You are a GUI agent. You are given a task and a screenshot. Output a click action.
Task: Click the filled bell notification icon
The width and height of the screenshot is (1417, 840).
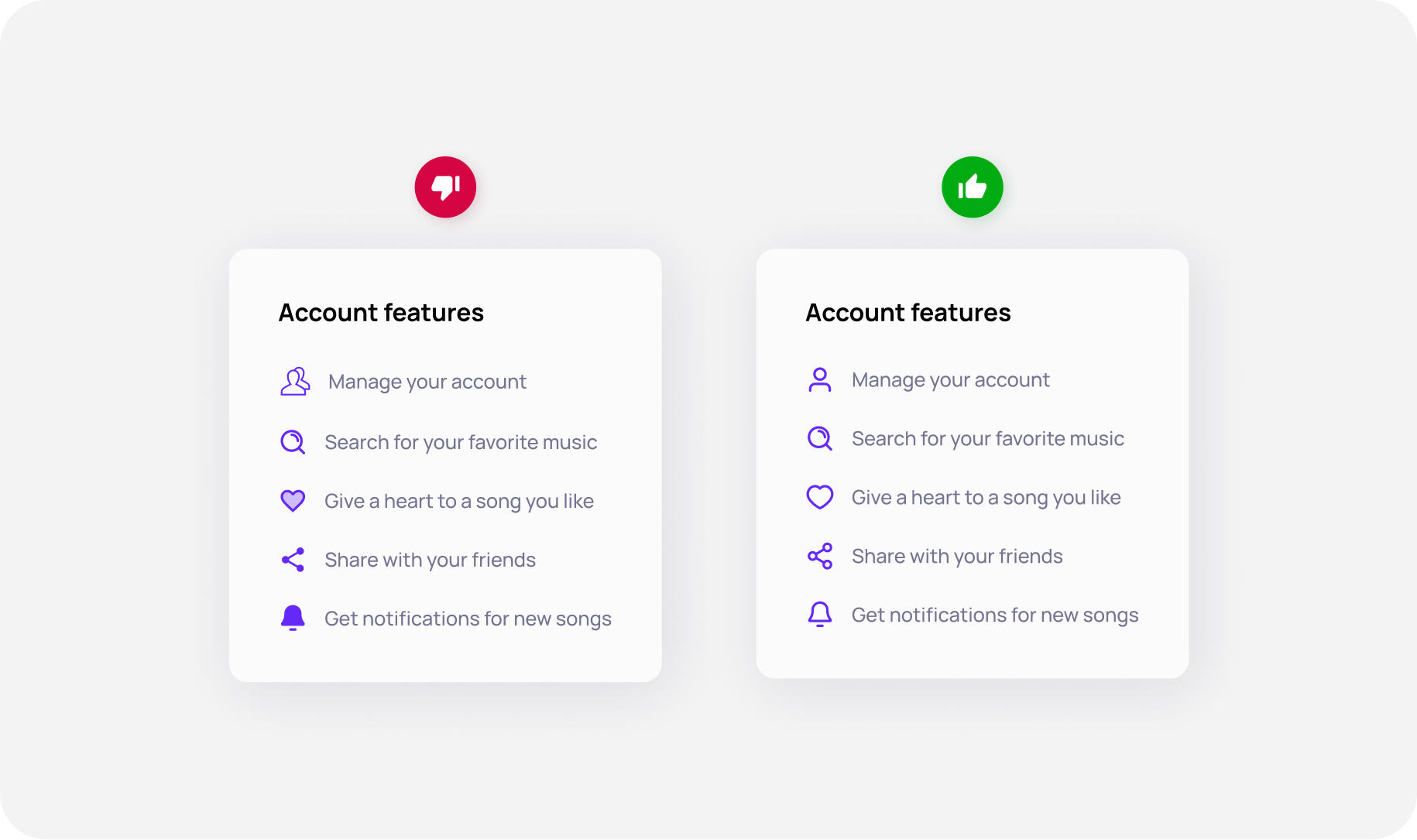point(293,618)
